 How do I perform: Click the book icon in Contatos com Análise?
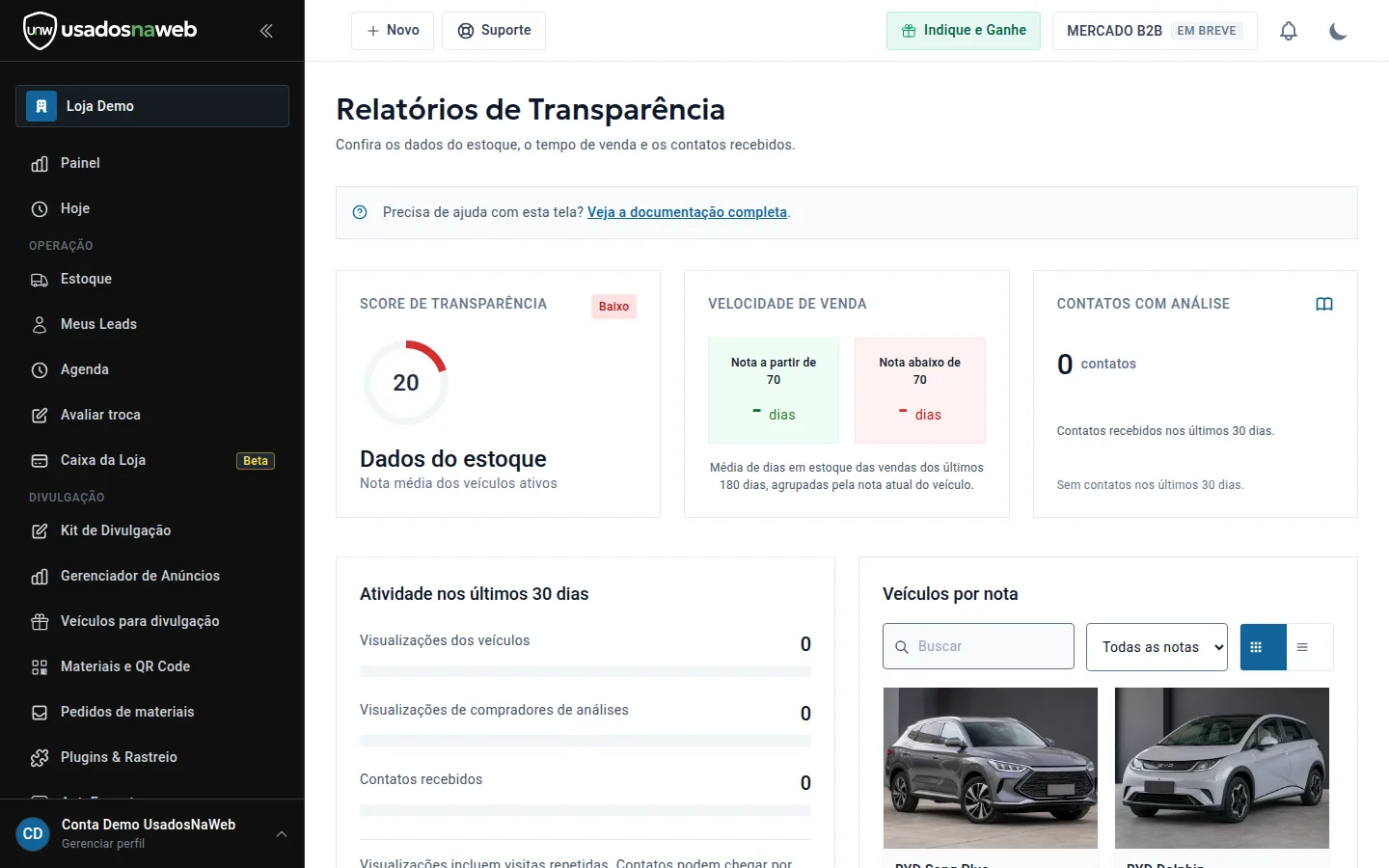(1324, 304)
